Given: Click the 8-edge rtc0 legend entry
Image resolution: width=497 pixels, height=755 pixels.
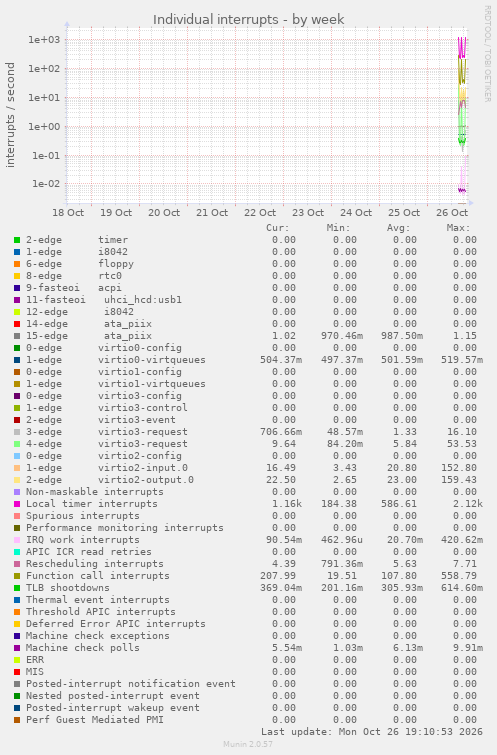Looking at the screenshot, I should tap(74, 276).
